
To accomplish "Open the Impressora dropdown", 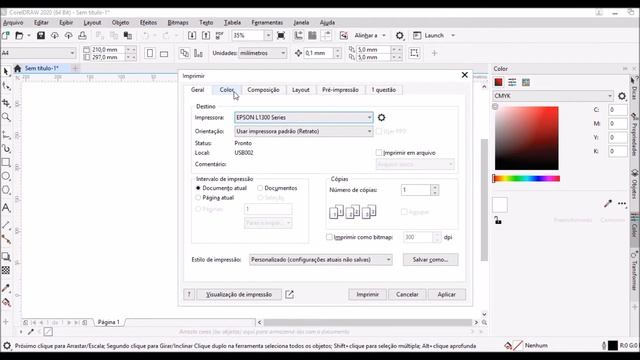I will [304, 118].
